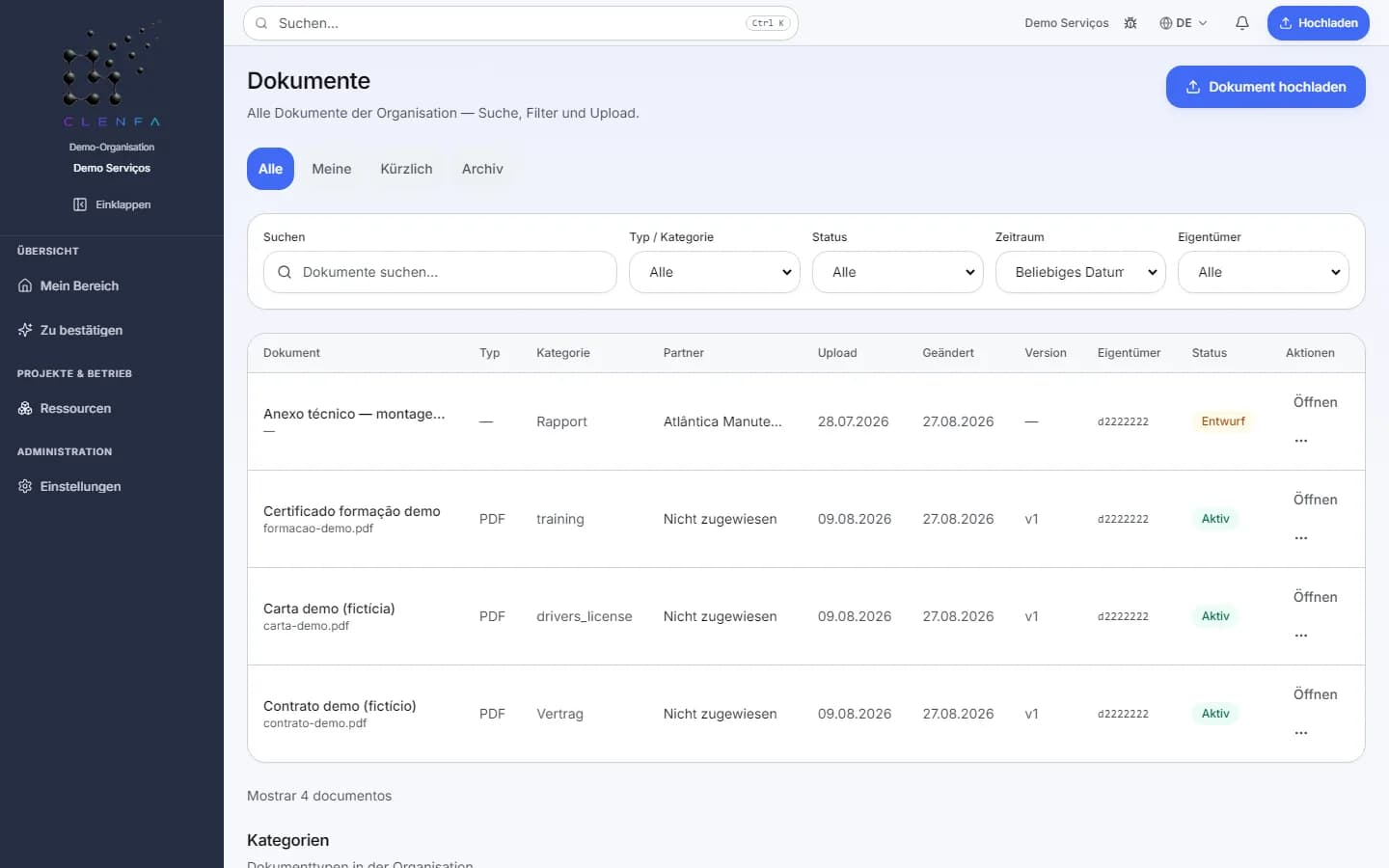Open the Carta demo document via Öffnen
The image size is (1389, 868).
click(x=1315, y=597)
